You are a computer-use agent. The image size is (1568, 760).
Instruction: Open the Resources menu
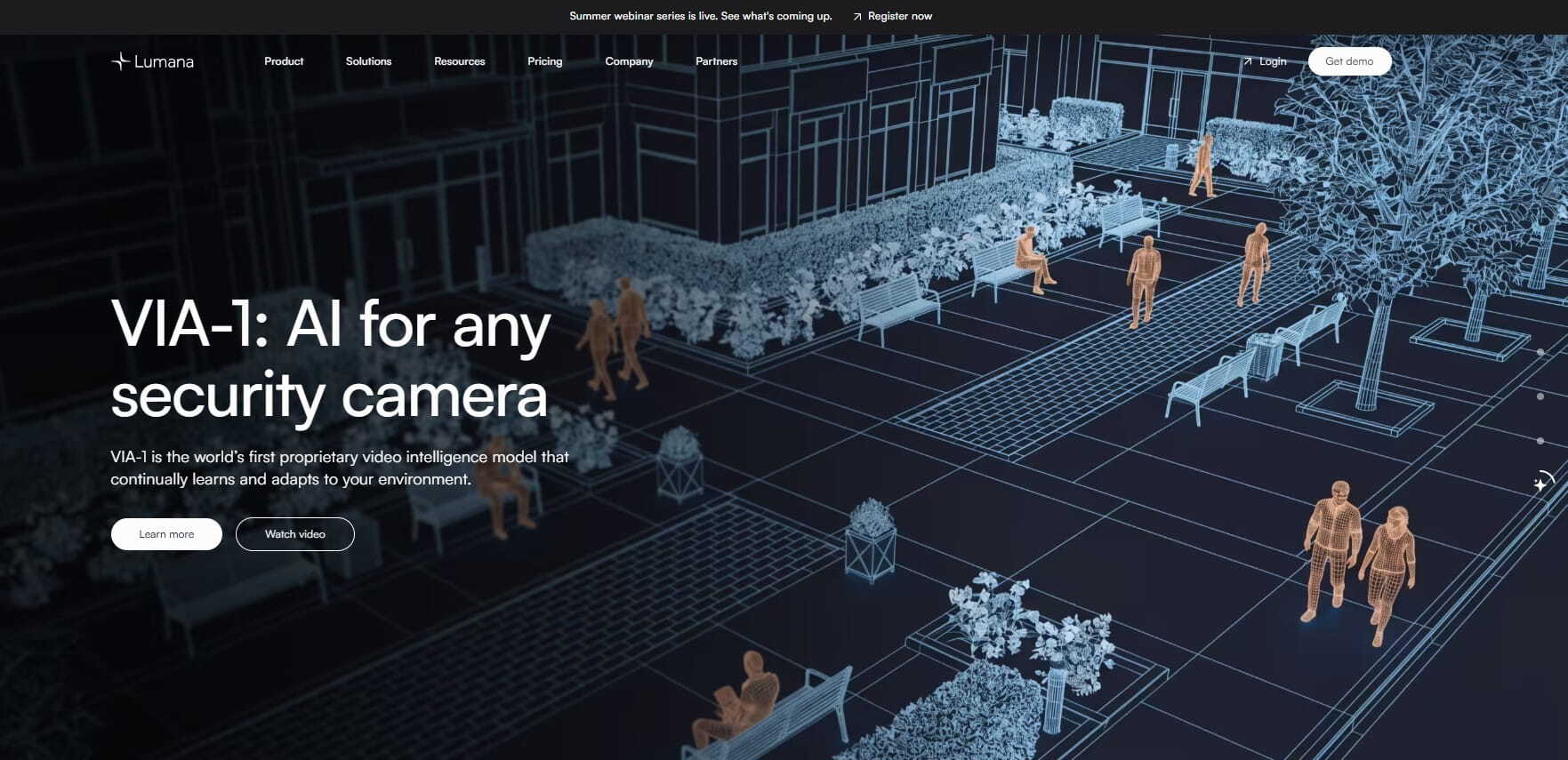(460, 61)
